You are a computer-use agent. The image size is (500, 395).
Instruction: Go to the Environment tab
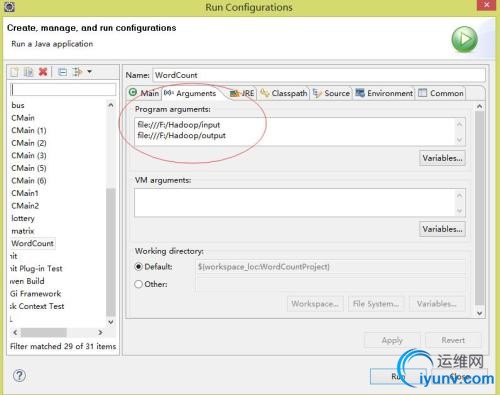(x=384, y=93)
